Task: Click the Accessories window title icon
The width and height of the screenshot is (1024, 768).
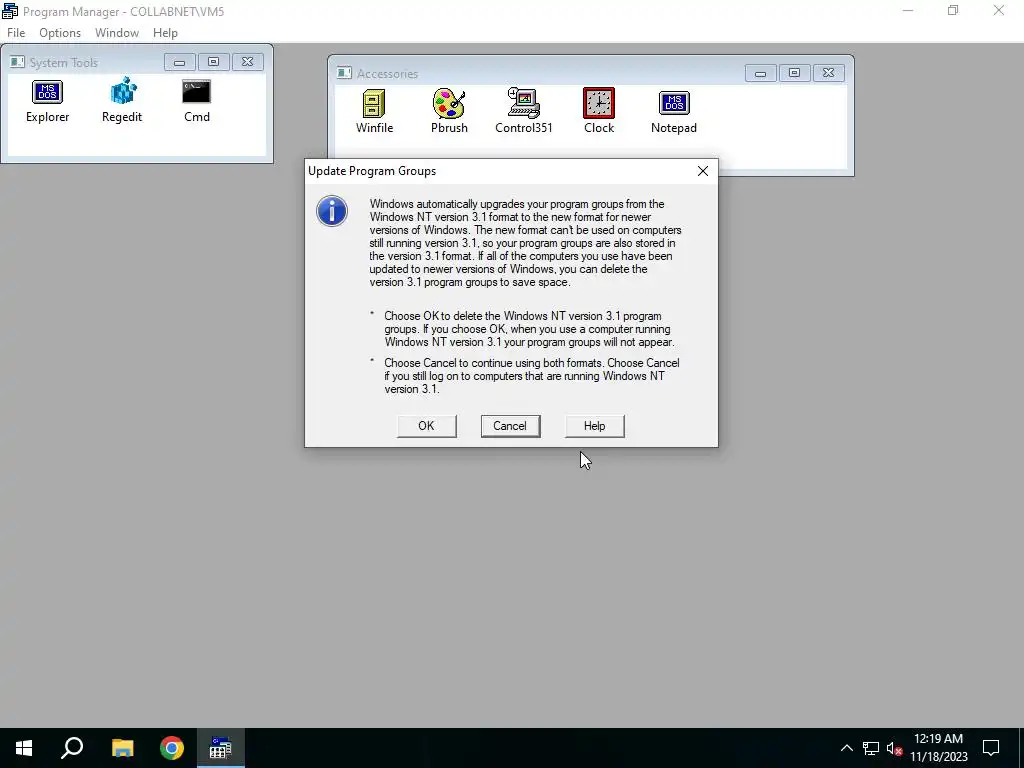Action: 344,73
